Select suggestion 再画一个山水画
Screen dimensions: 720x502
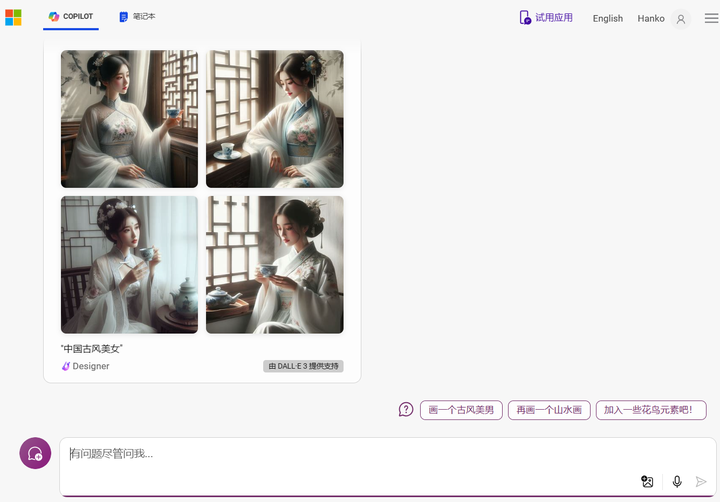[x=549, y=410]
